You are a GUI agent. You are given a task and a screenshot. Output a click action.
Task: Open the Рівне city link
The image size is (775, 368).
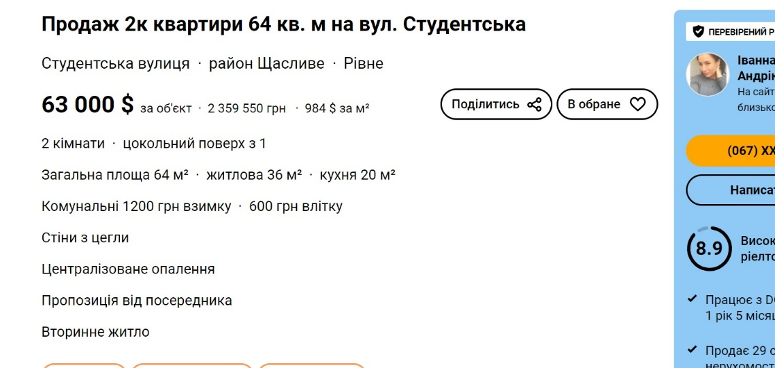(363, 64)
